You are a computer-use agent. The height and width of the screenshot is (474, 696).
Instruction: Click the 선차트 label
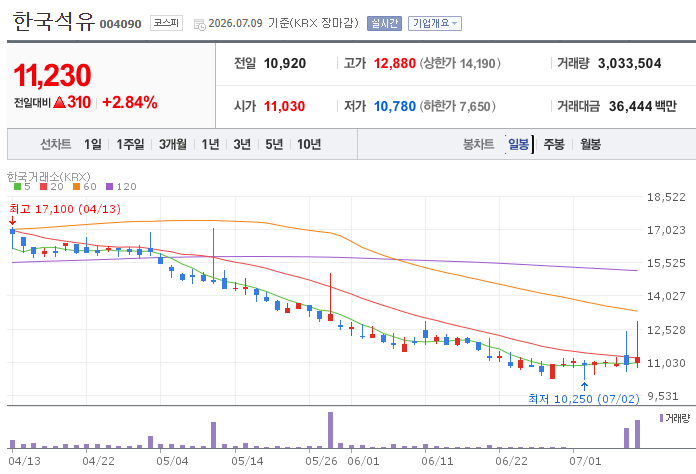(x=55, y=144)
